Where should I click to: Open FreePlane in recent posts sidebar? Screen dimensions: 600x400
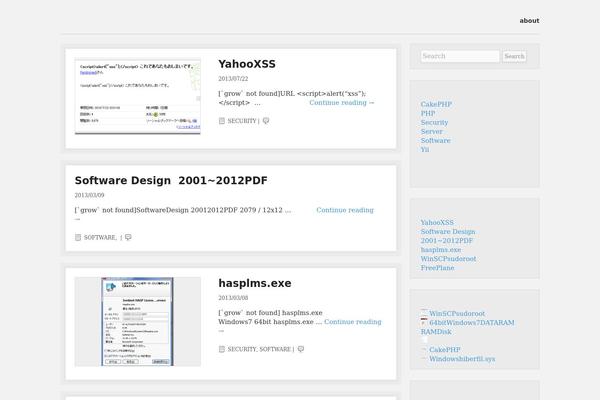coord(437,268)
